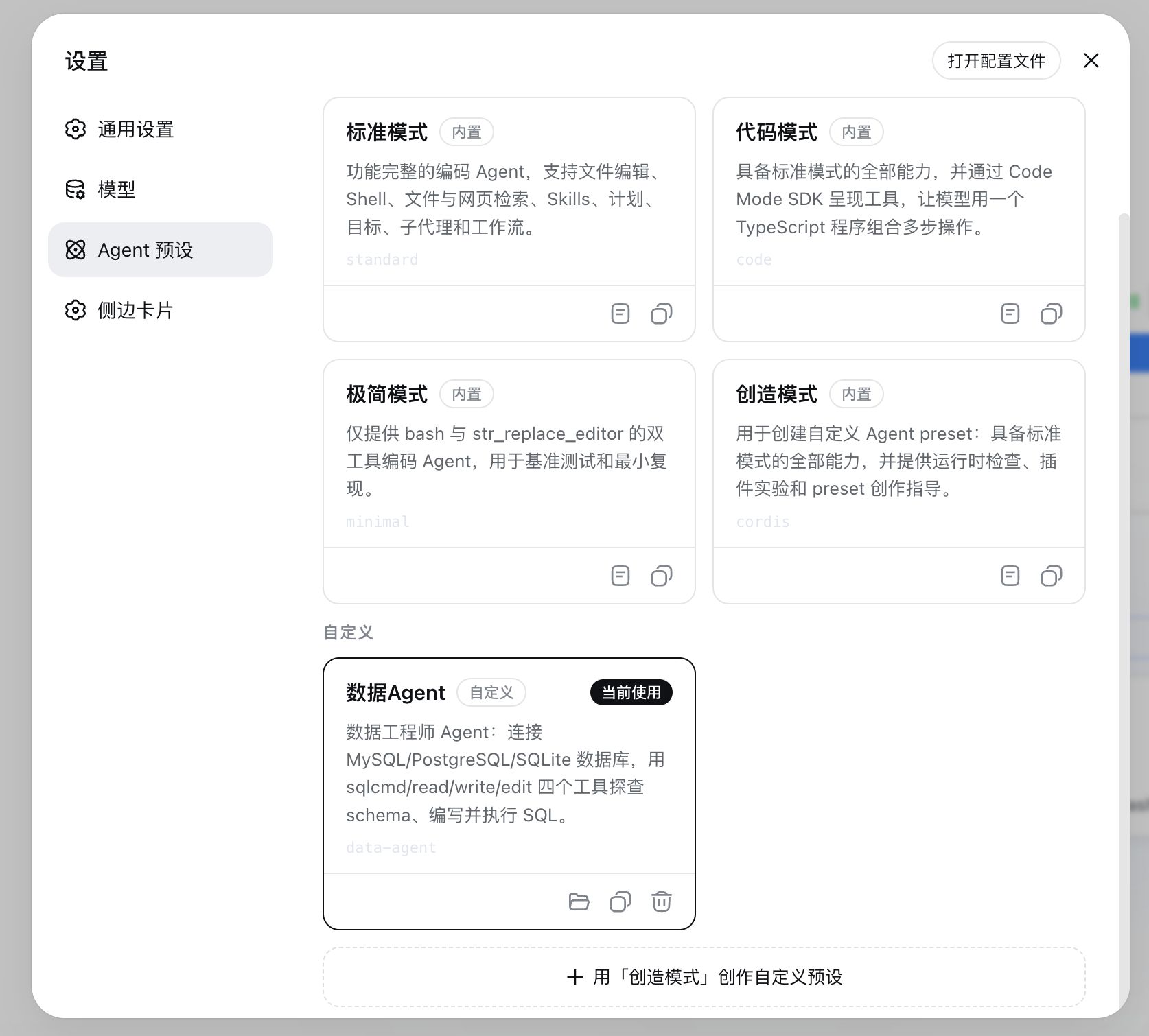Click the cordis preset id

pos(763,521)
